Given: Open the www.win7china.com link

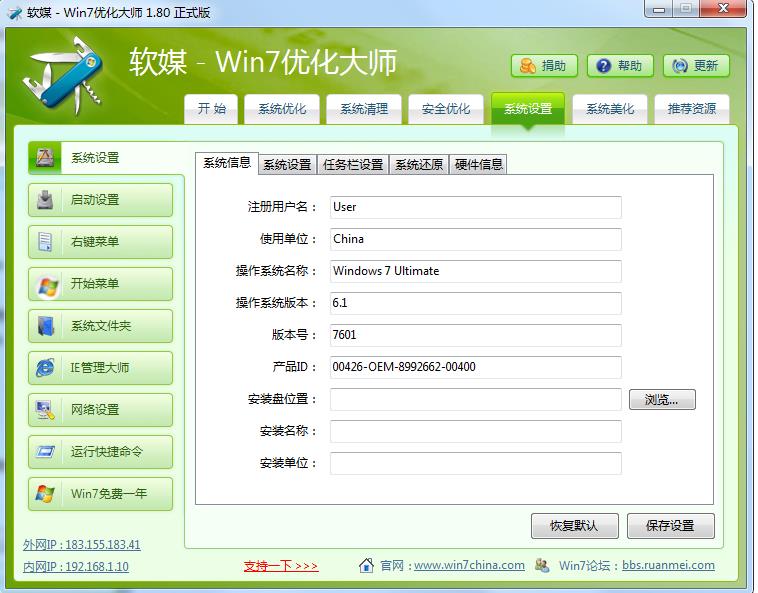Looking at the screenshot, I should (469, 565).
